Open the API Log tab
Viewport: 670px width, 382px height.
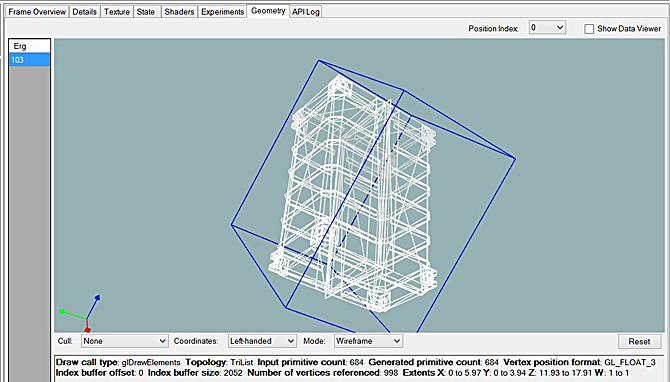[x=306, y=12]
